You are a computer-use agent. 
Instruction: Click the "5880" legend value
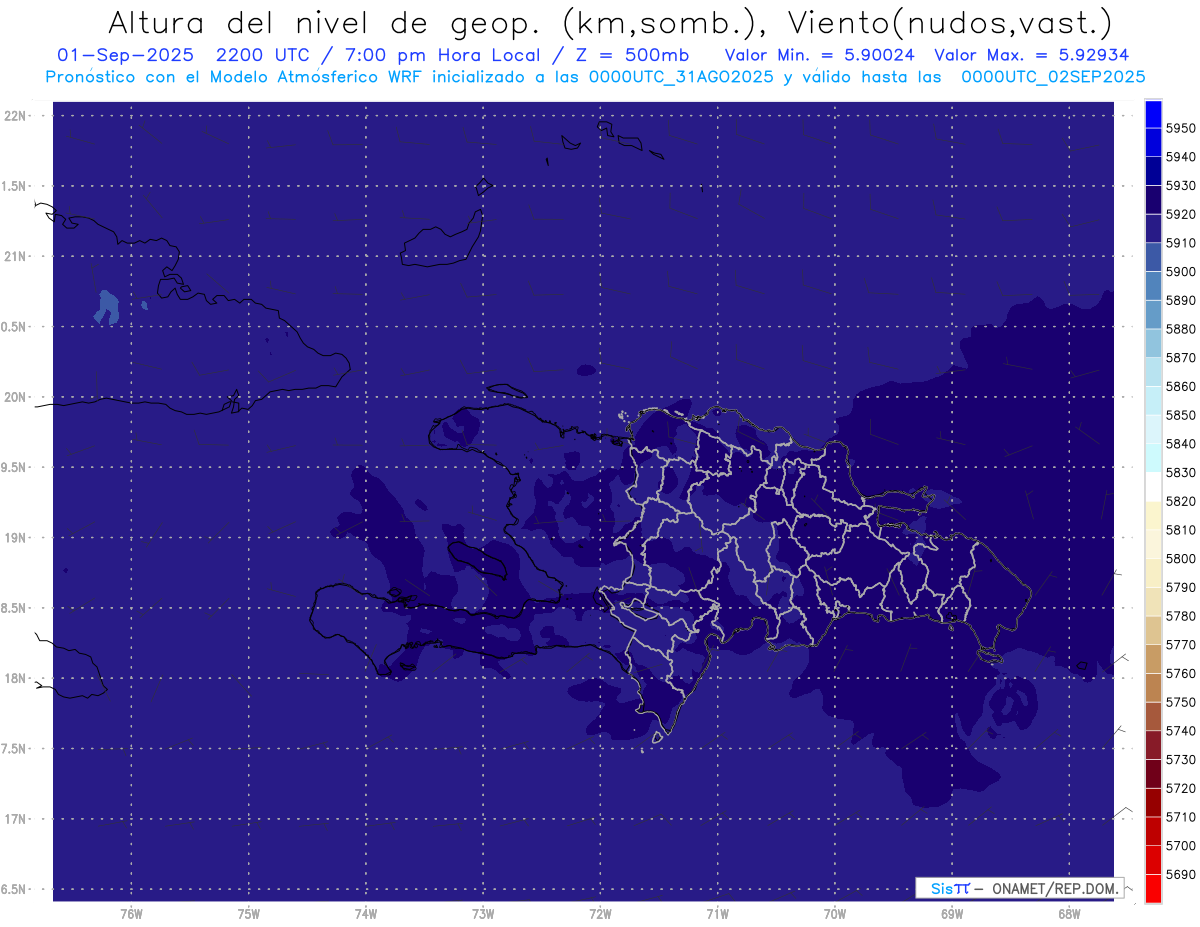(1180, 329)
